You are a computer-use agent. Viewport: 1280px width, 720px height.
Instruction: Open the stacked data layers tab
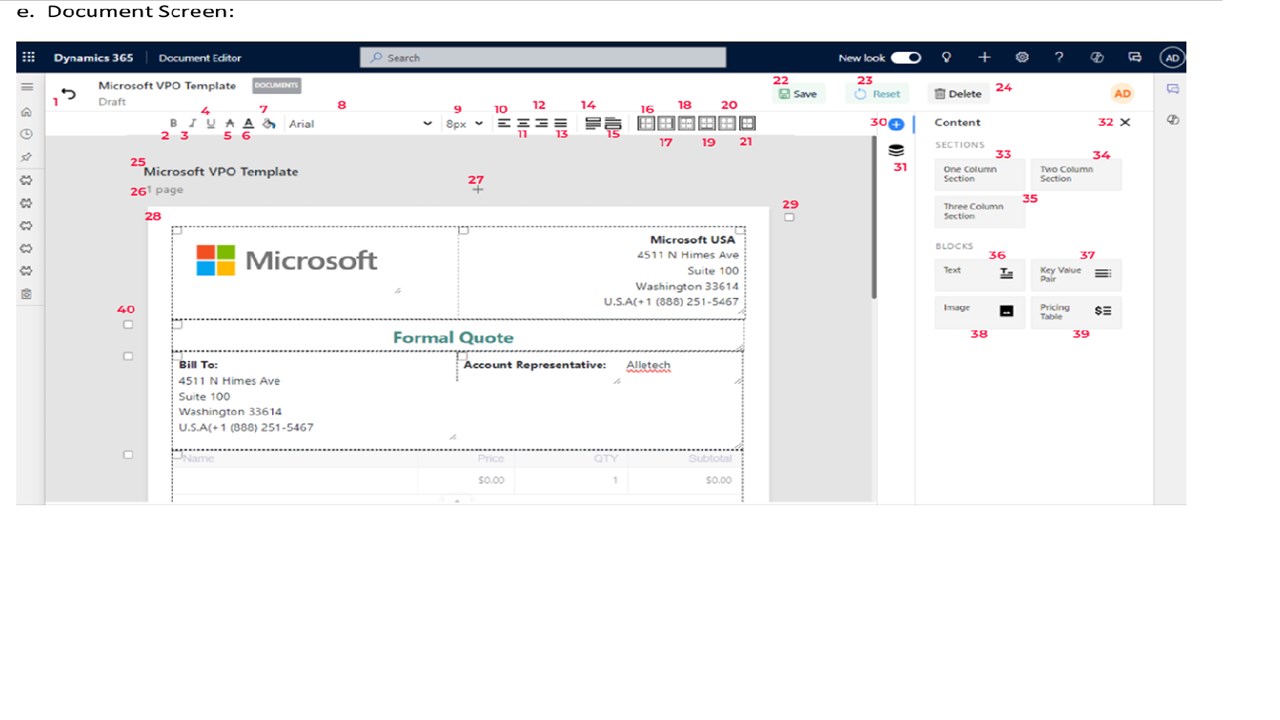tap(896, 150)
